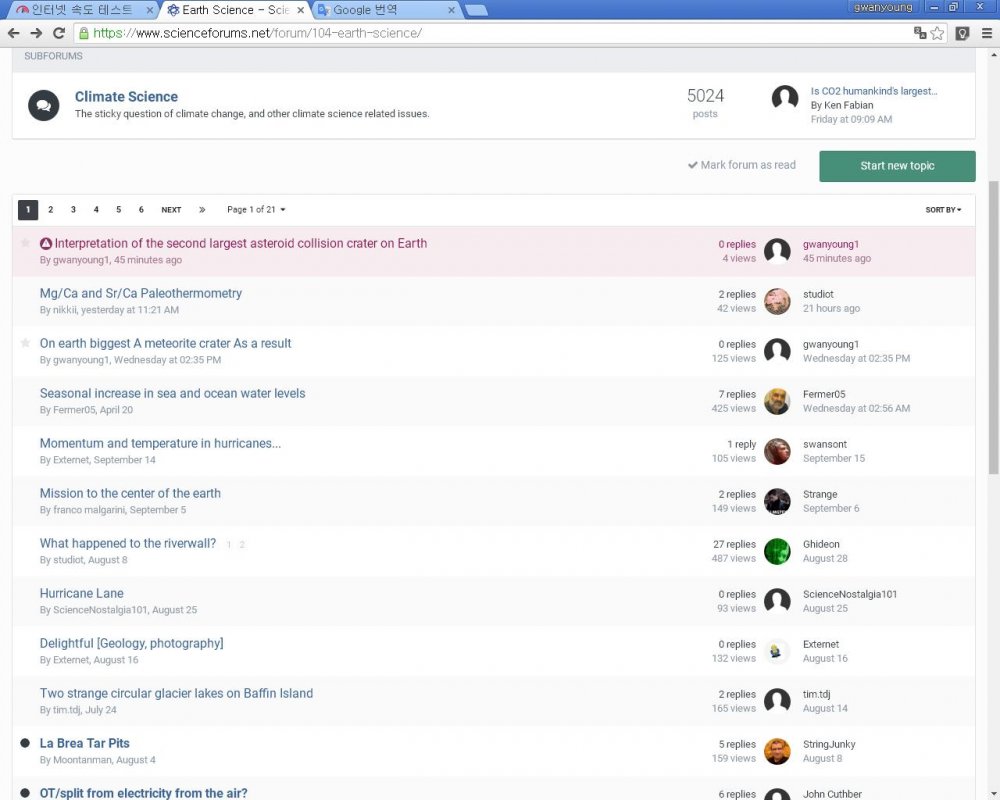
Task: Toggle star on the Interpretation asteroid crater topic
Action: (26, 243)
